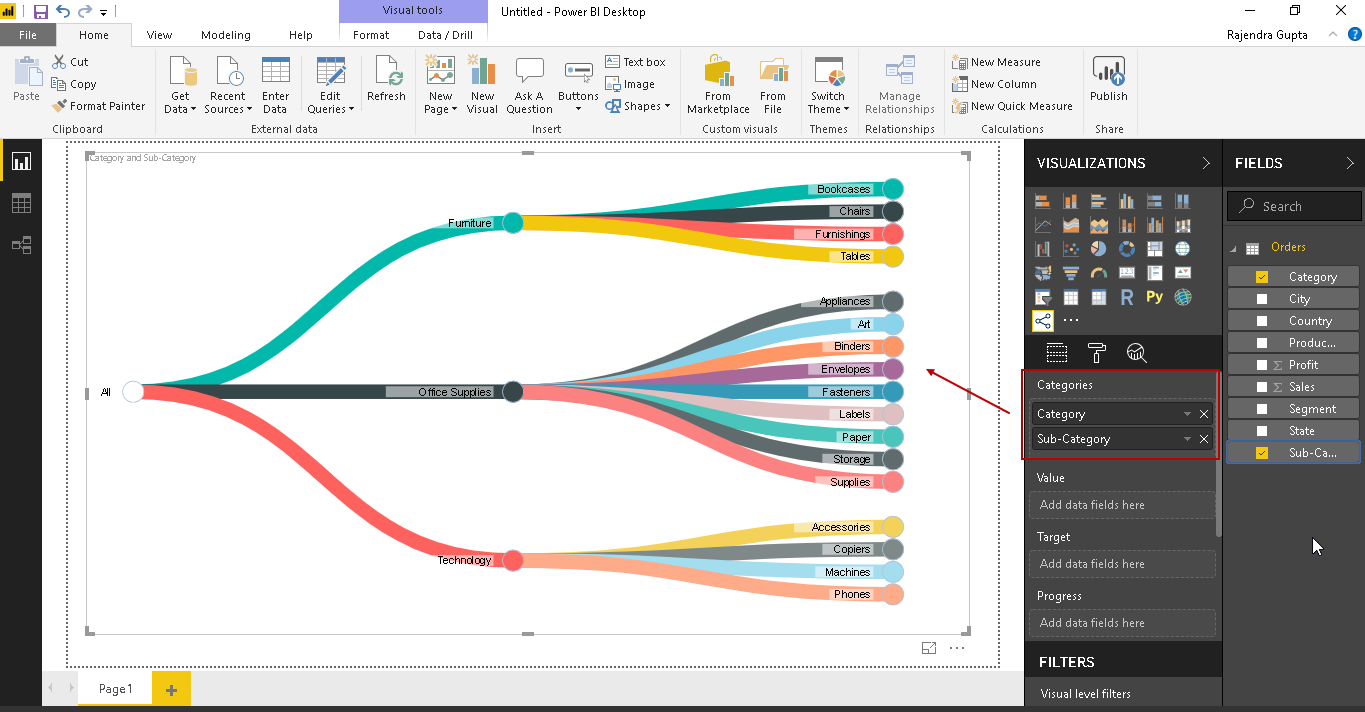
Task: Switch to Data view in left sidebar
Action: [x=21, y=203]
